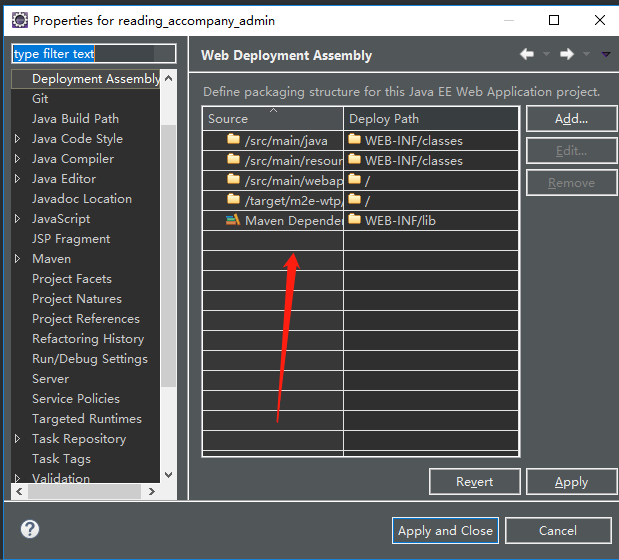Select the /src/main/webapp folder icon
619x560 pixels.
click(233, 180)
